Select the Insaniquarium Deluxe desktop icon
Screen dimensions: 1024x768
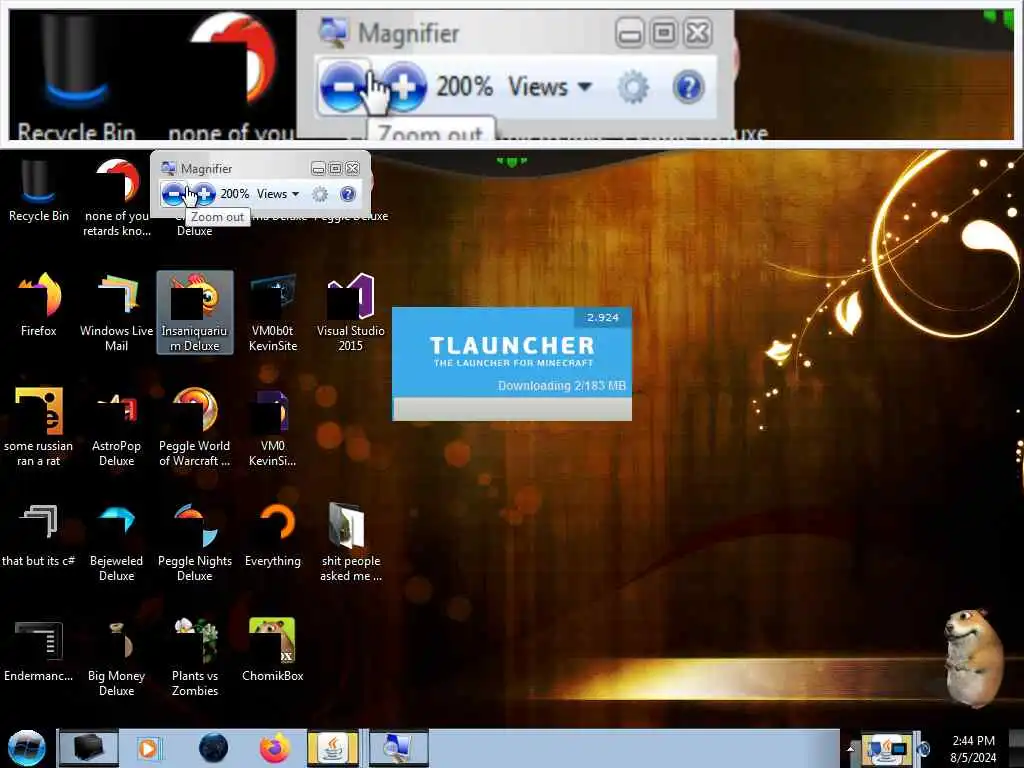195,312
